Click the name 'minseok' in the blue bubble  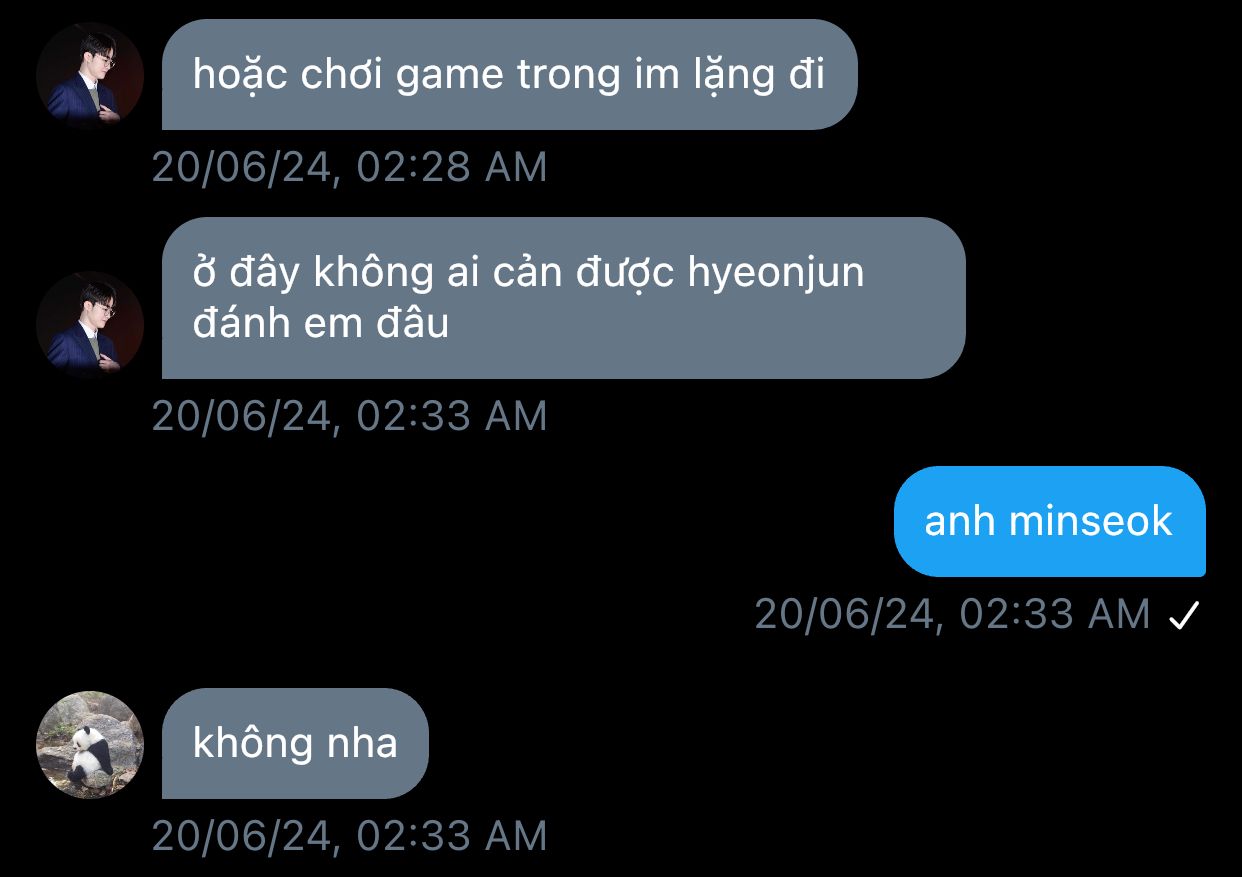click(x=1089, y=521)
